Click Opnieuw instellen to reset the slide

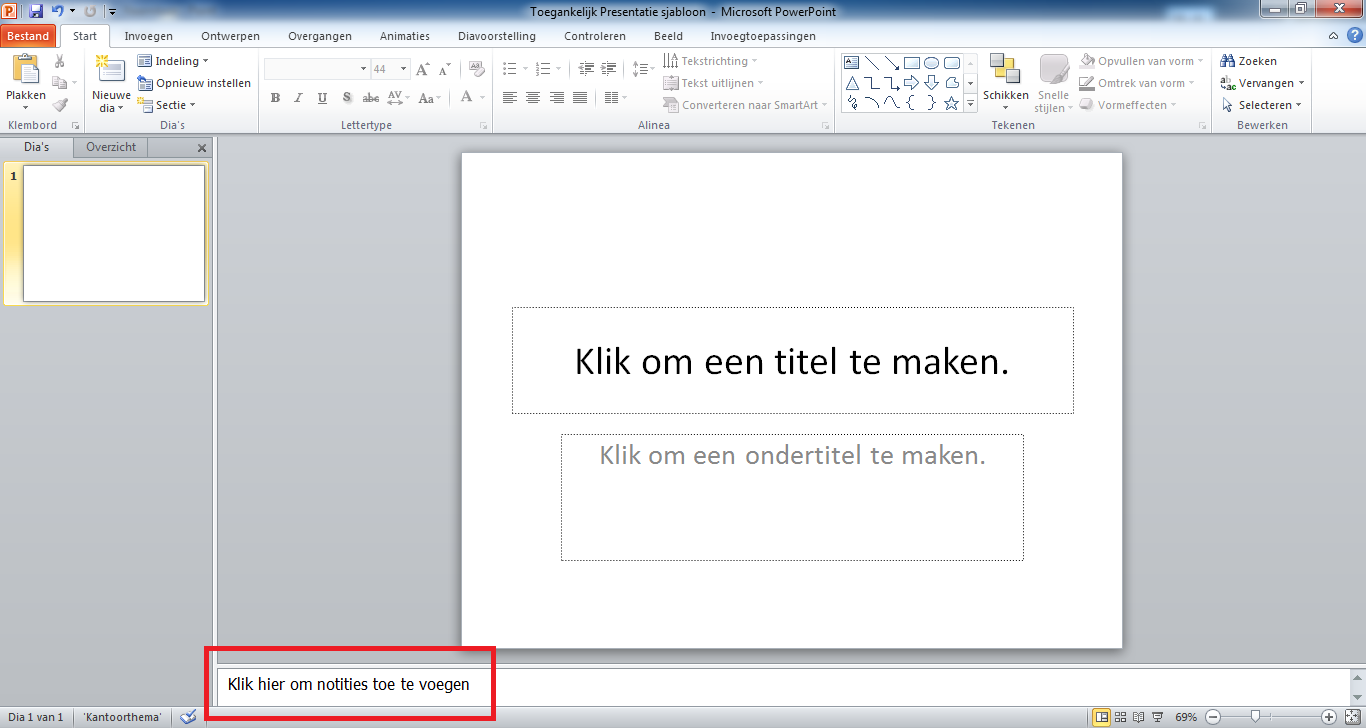click(x=194, y=83)
